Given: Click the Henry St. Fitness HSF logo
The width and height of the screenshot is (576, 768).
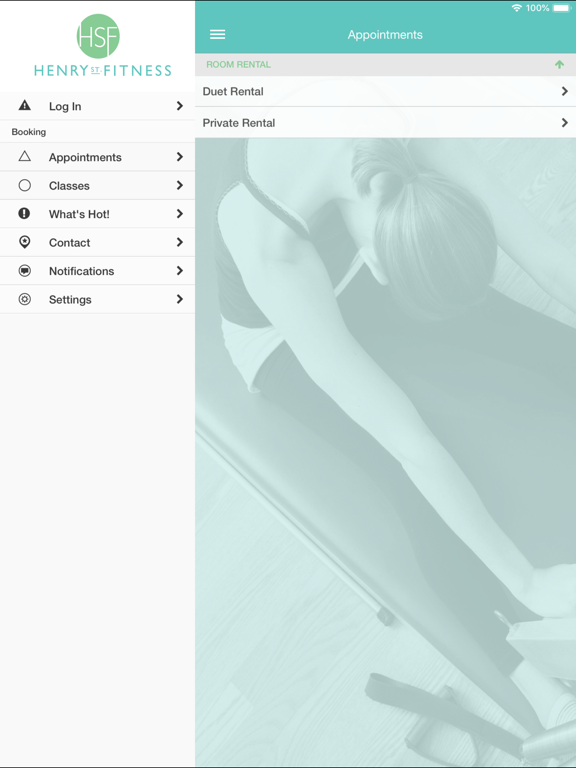Looking at the screenshot, I should coord(98,36).
